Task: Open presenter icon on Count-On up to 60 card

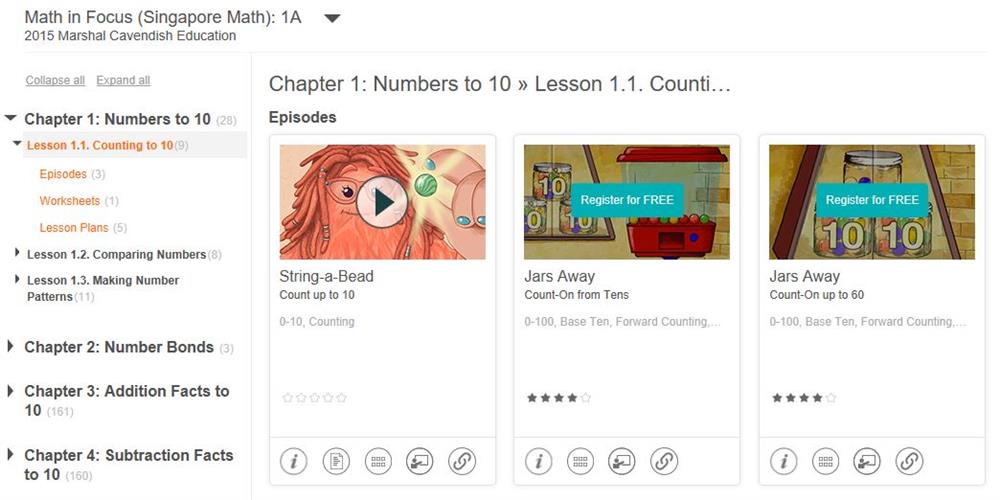Action: tap(867, 461)
